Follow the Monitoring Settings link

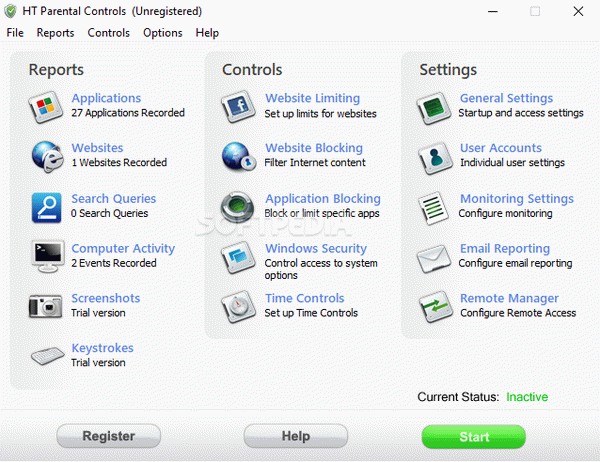pos(517,199)
